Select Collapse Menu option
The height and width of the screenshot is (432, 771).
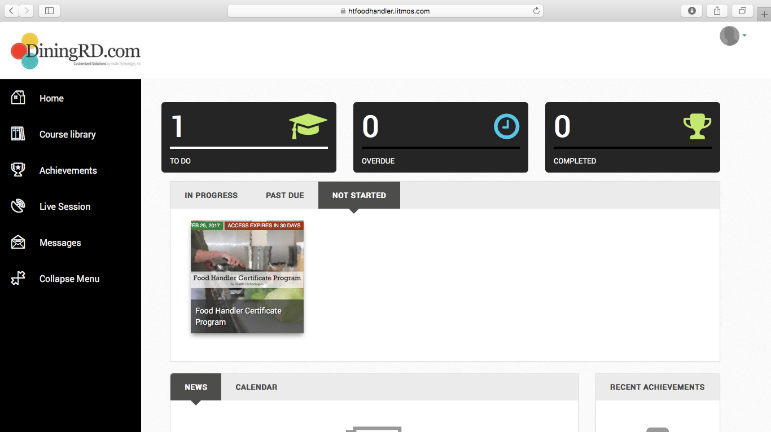click(x=69, y=279)
